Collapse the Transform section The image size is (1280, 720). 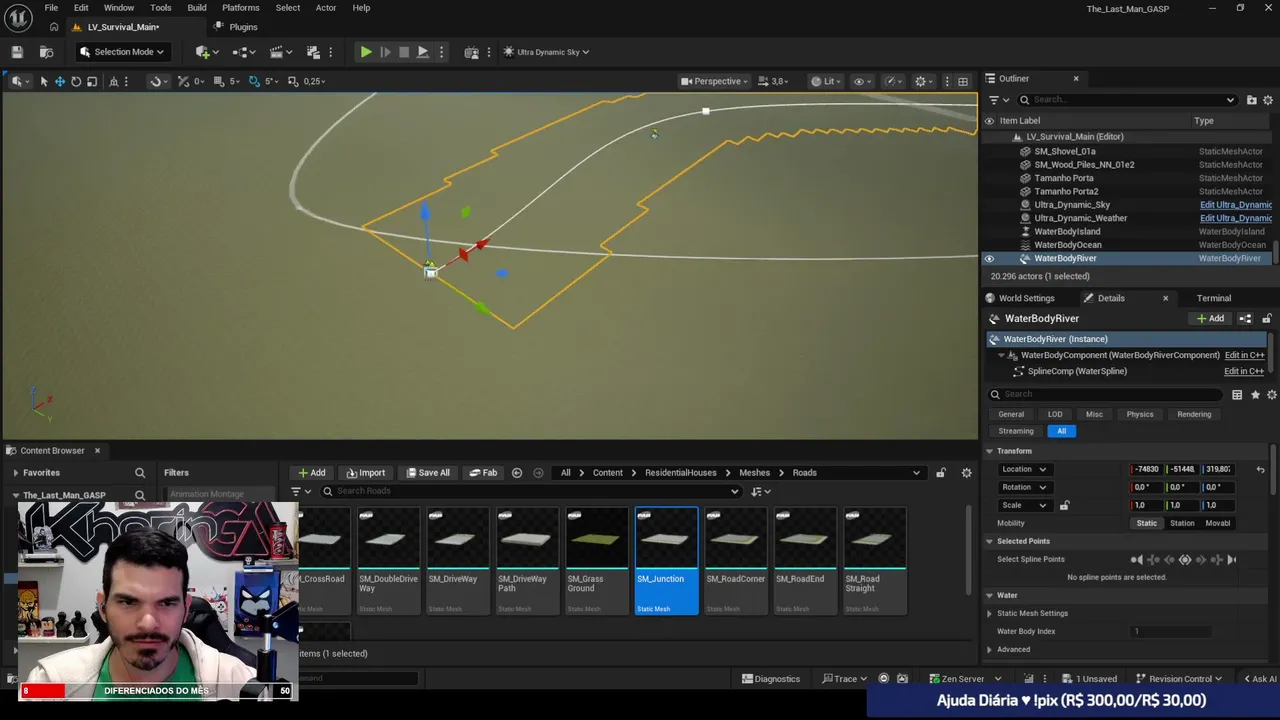pyautogui.click(x=989, y=451)
